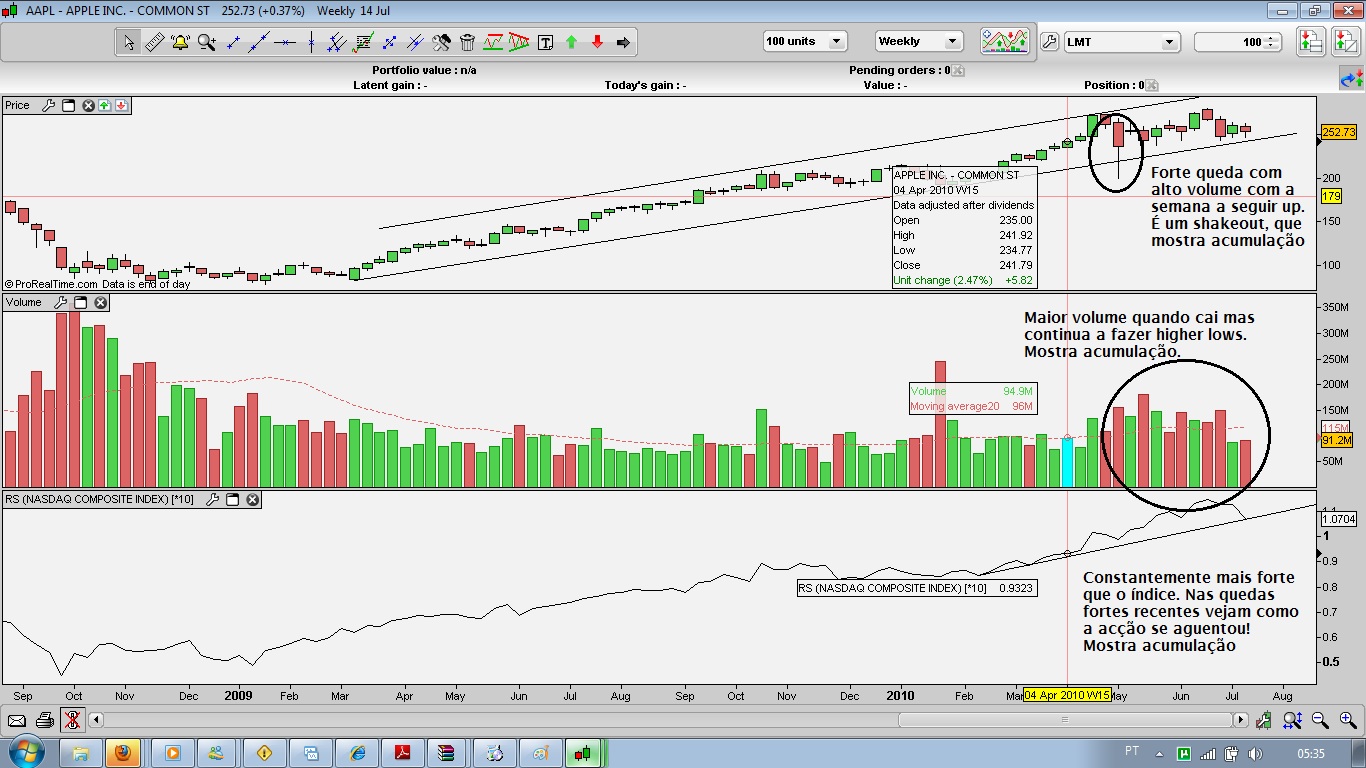Click the blue arrow trading shortcut icon

click(1351, 79)
